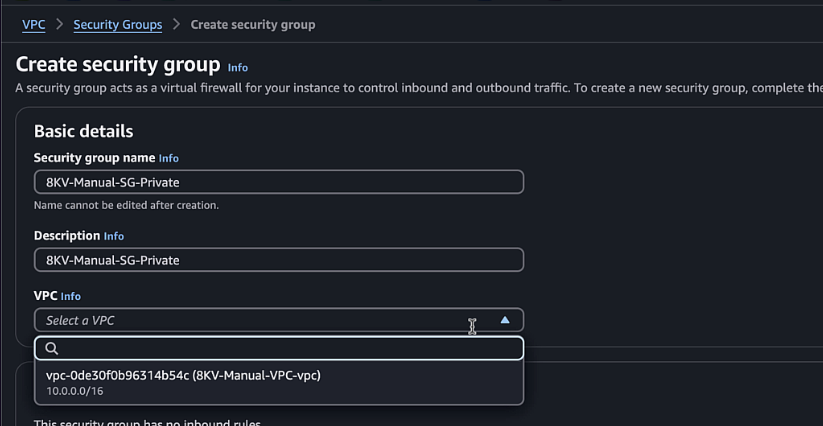Open the 'Select a VPC' dropdown box
Screen dimensions: 823x426
tap(279, 320)
